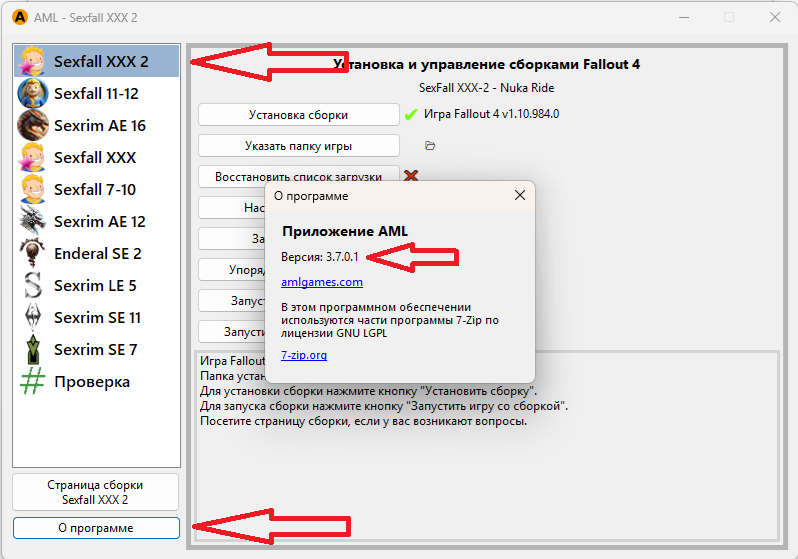Click the red X load order status icon
The width and height of the screenshot is (798, 559).
click(x=410, y=176)
